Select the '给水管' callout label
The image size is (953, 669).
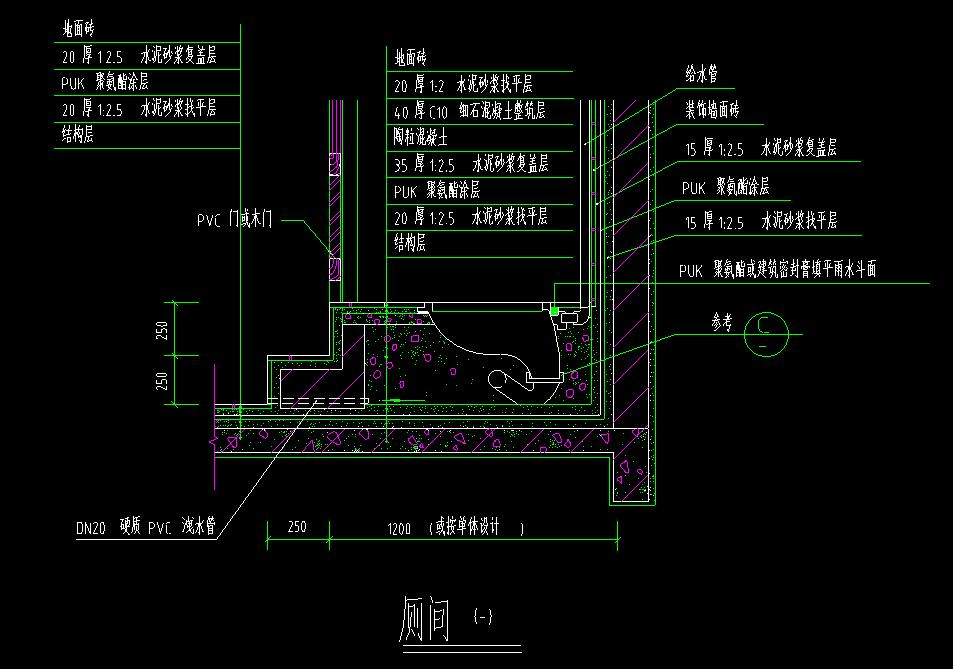click(702, 74)
